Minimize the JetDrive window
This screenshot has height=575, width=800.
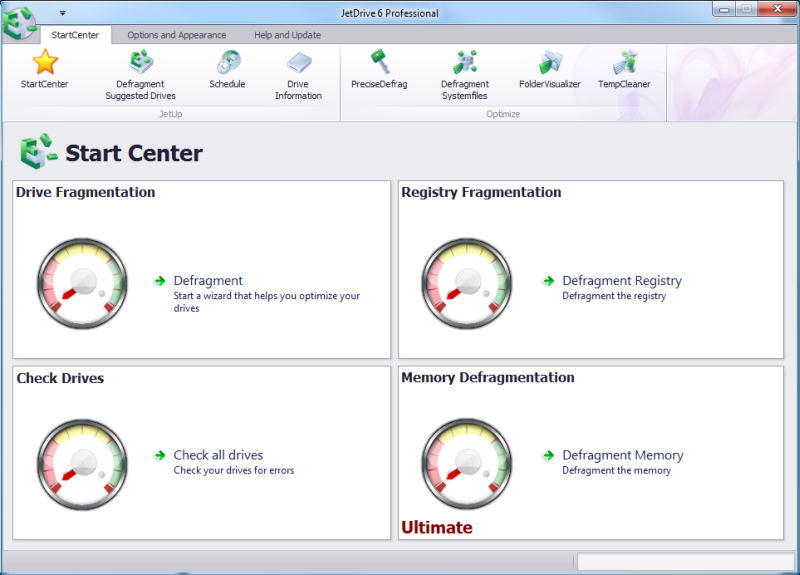click(x=724, y=9)
